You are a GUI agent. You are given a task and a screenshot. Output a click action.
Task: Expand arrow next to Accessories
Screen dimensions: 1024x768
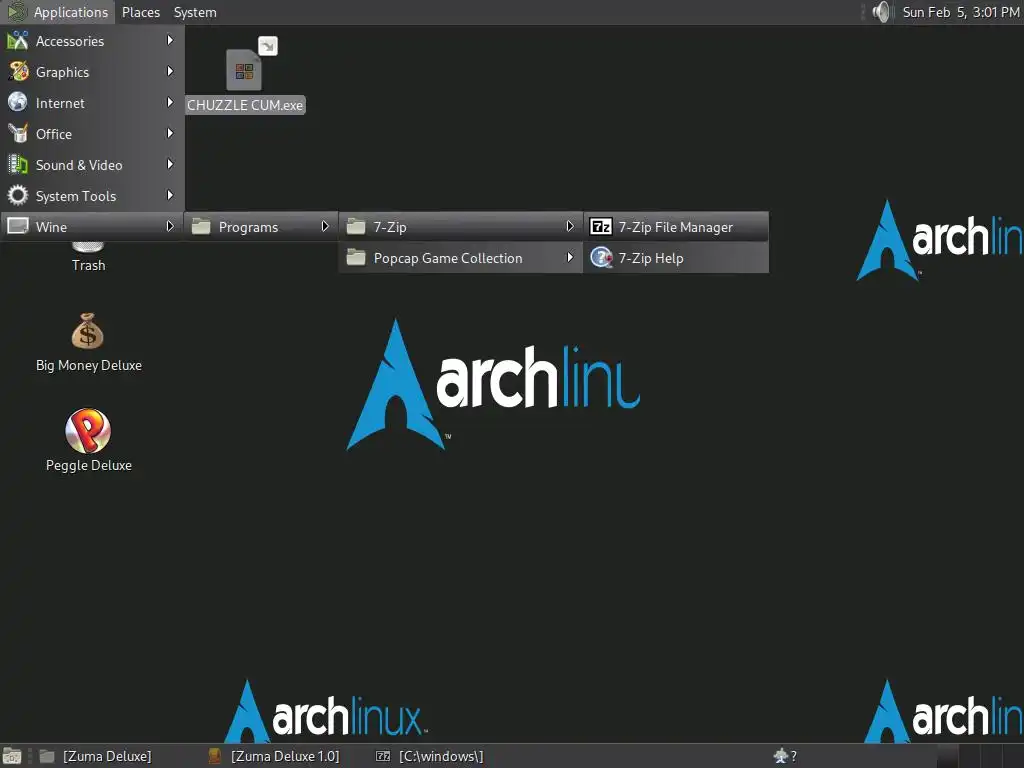coord(170,40)
